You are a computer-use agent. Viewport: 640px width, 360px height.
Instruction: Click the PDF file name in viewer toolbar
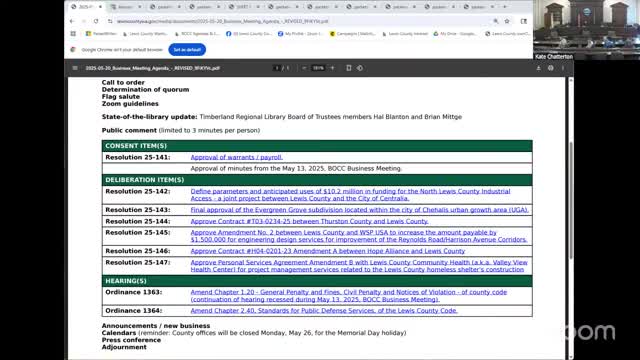tap(153, 68)
